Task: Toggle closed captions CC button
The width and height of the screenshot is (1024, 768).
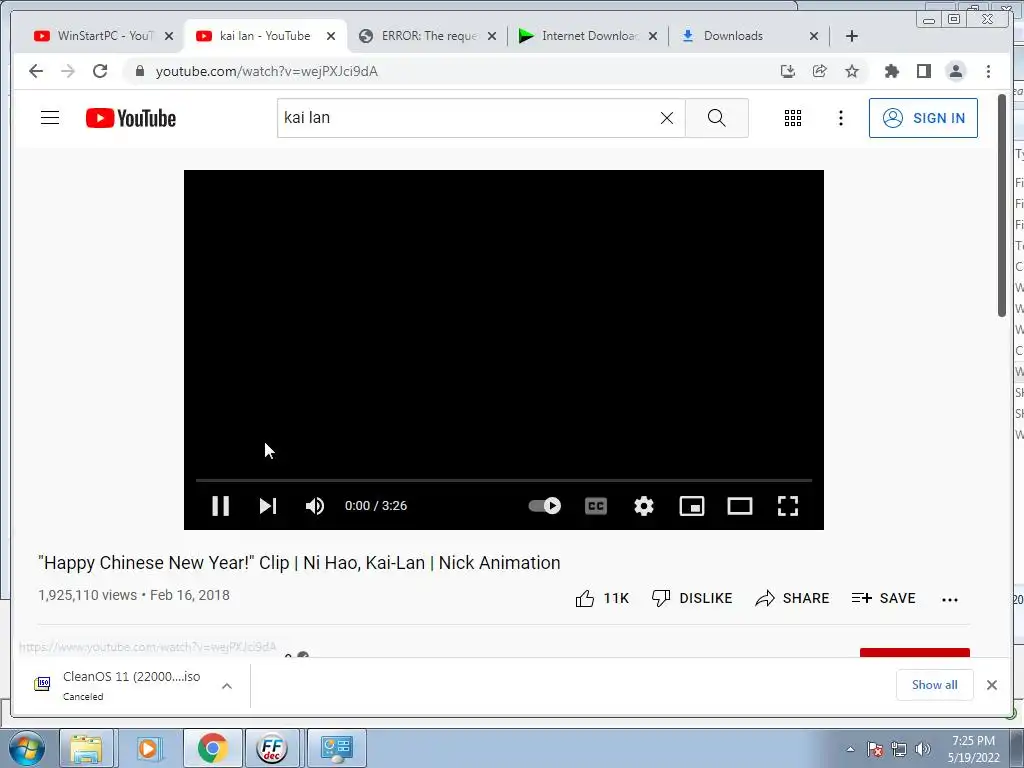Action: point(596,505)
